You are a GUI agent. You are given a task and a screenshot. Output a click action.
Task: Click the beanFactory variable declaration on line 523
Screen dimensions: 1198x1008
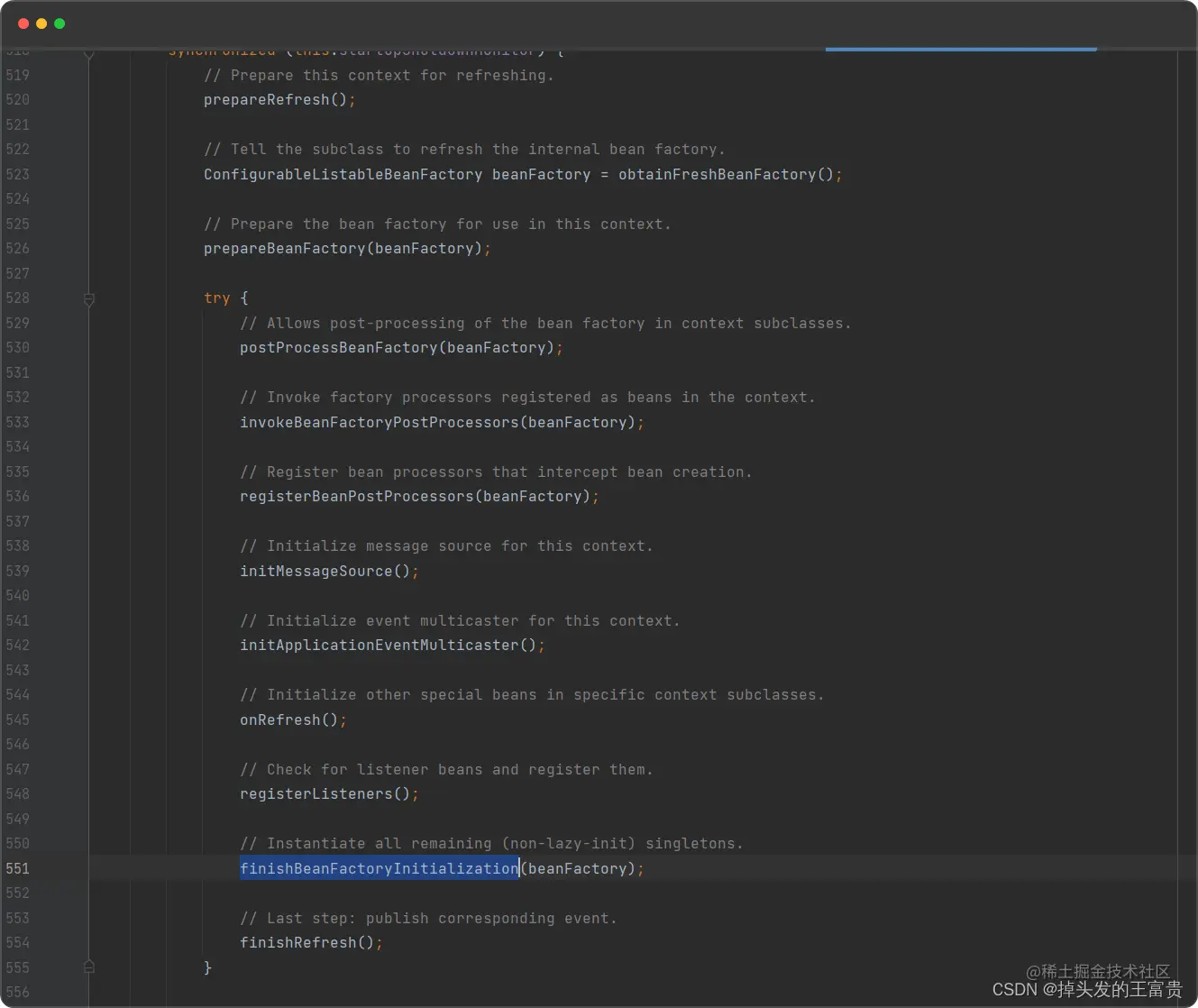pyautogui.click(x=541, y=175)
